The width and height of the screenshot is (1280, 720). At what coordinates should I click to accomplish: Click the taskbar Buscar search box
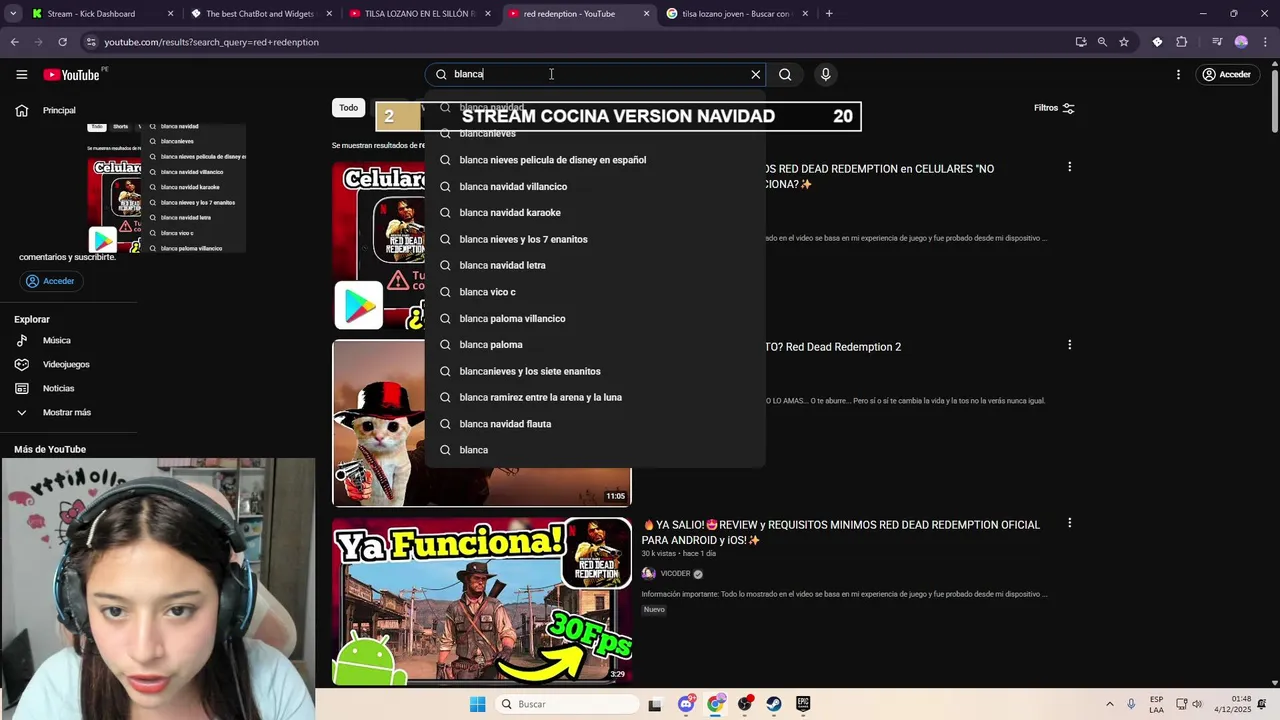coord(568,704)
